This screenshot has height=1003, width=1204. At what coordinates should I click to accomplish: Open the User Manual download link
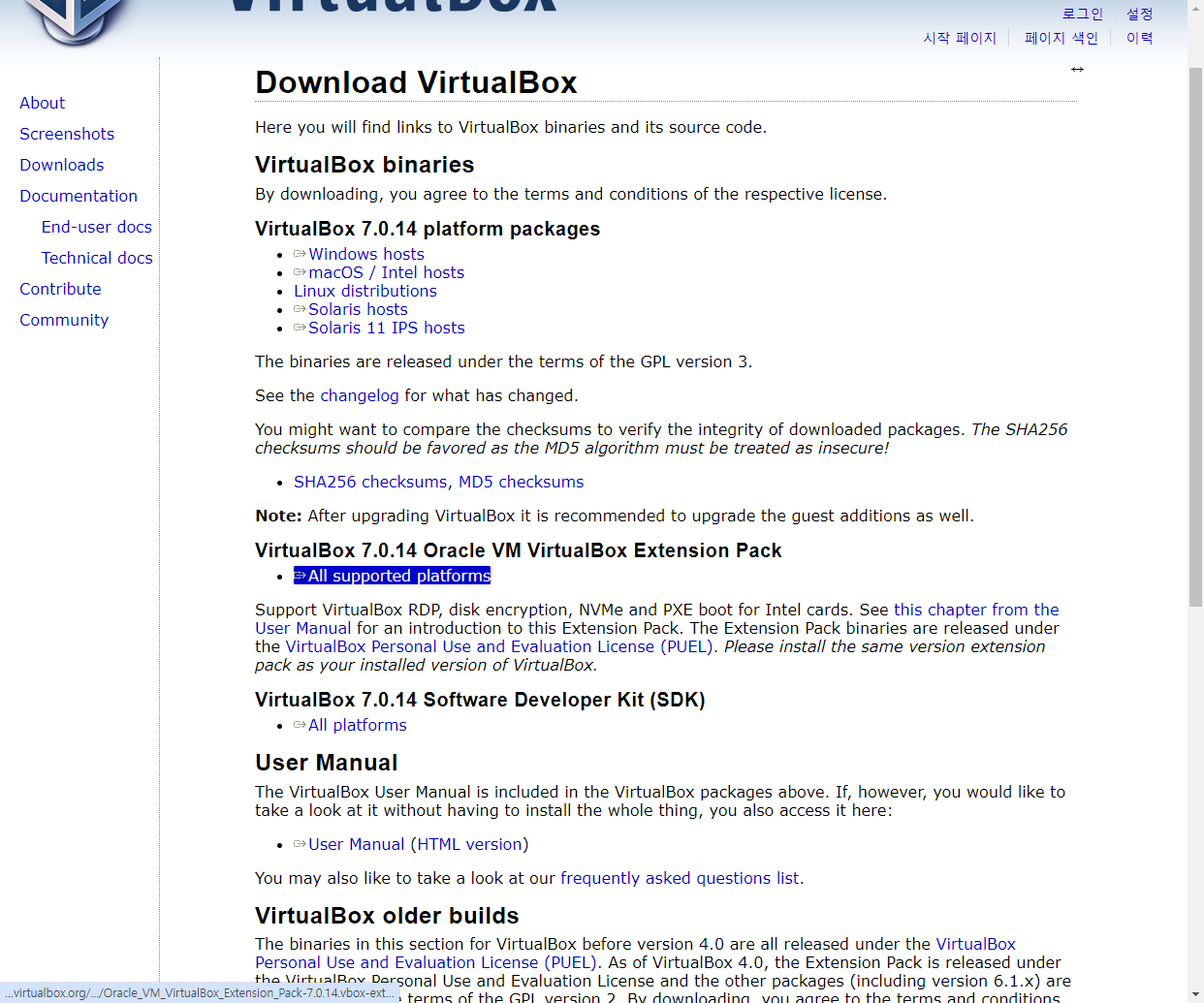(x=349, y=844)
